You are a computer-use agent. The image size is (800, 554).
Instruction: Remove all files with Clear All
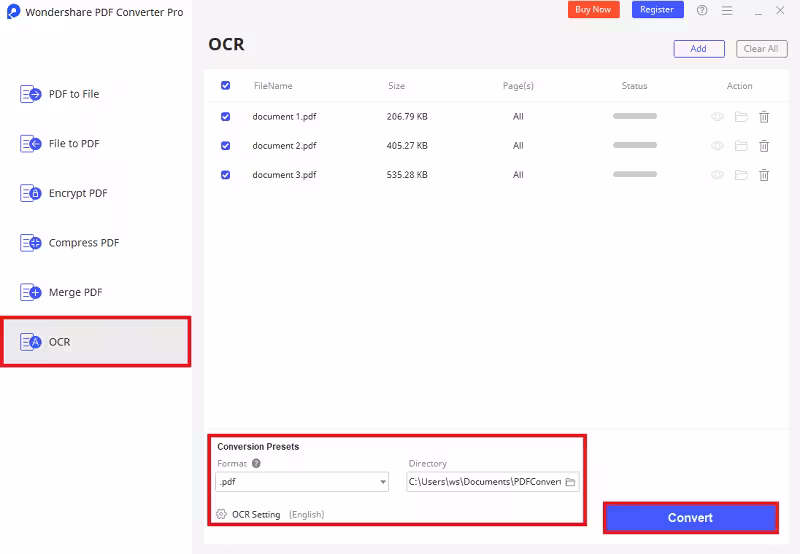(761, 49)
